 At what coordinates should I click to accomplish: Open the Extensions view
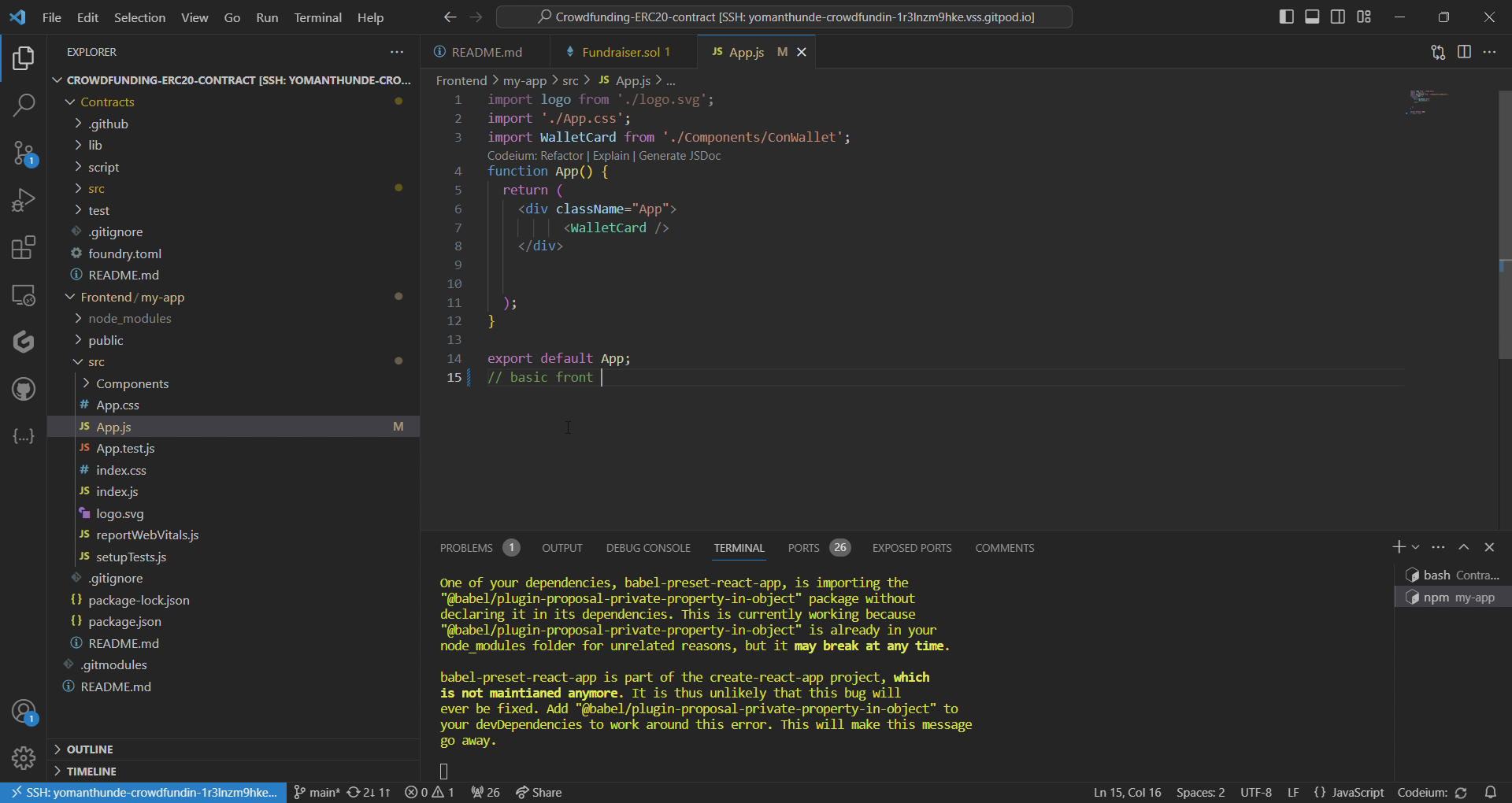click(24, 247)
